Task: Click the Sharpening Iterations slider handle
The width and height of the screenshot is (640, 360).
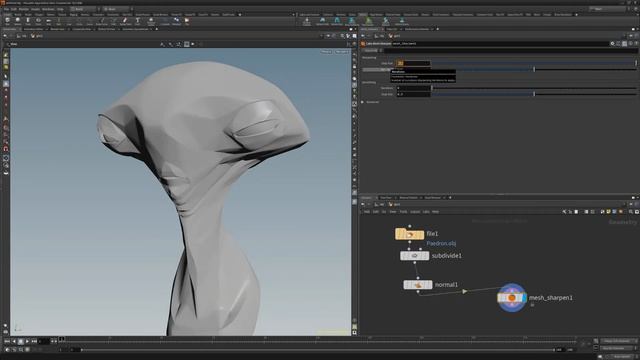Action: [534, 69]
